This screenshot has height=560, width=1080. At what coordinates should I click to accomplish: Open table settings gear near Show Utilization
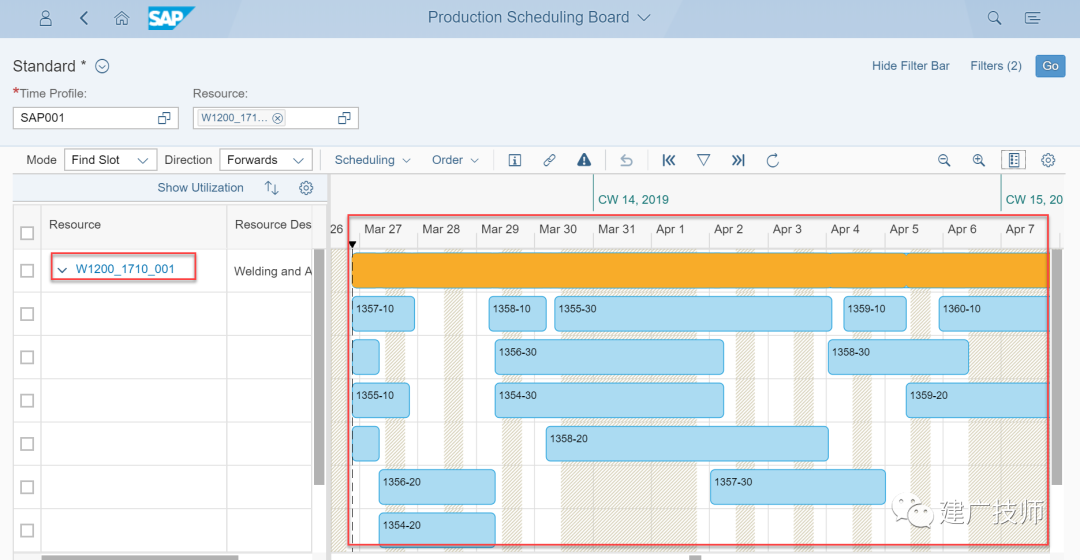tap(306, 187)
